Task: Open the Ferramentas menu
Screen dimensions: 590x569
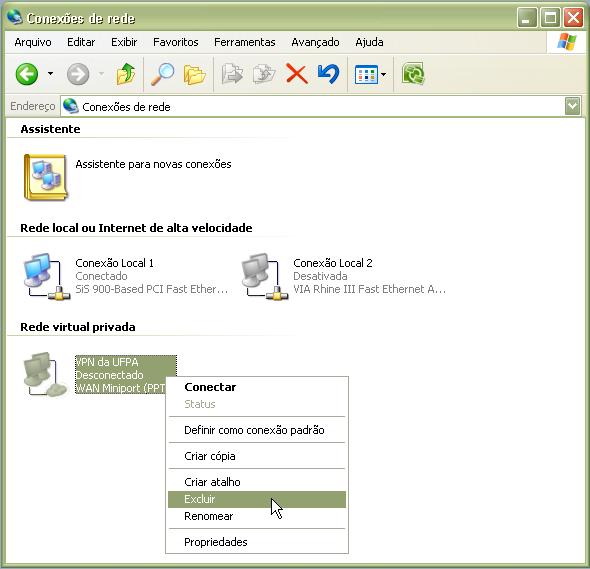Action: (x=245, y=42)
